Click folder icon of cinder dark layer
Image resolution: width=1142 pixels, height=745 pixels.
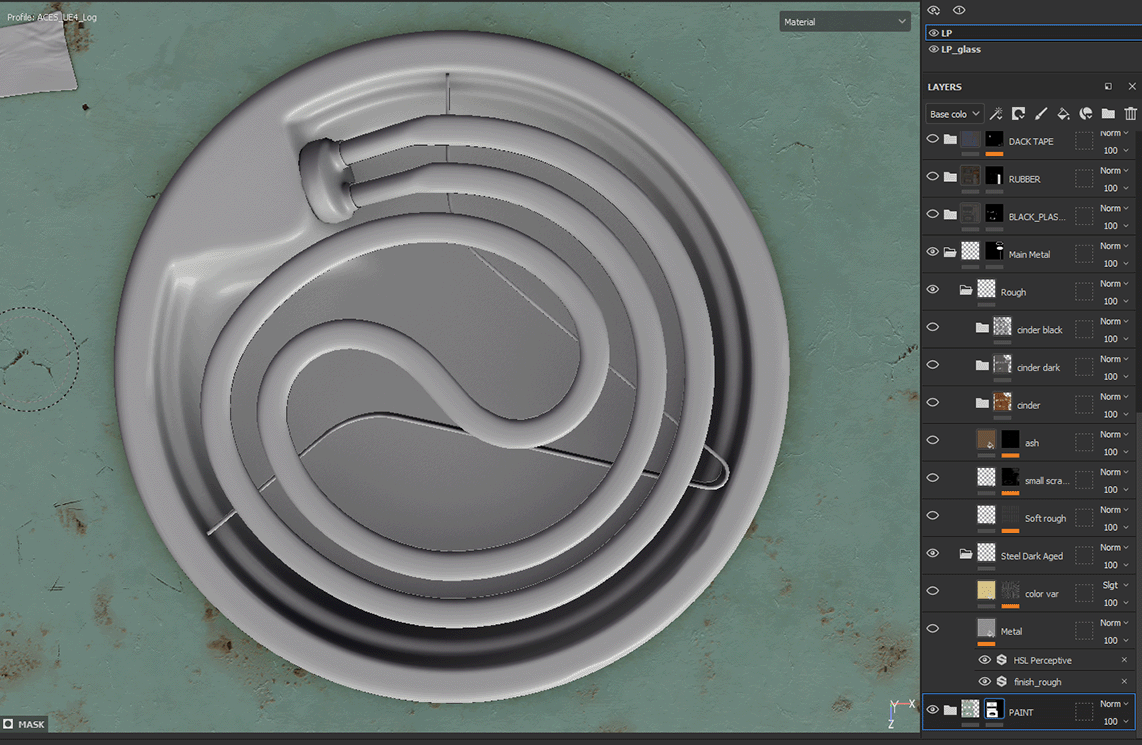click(x=982, y=366)
